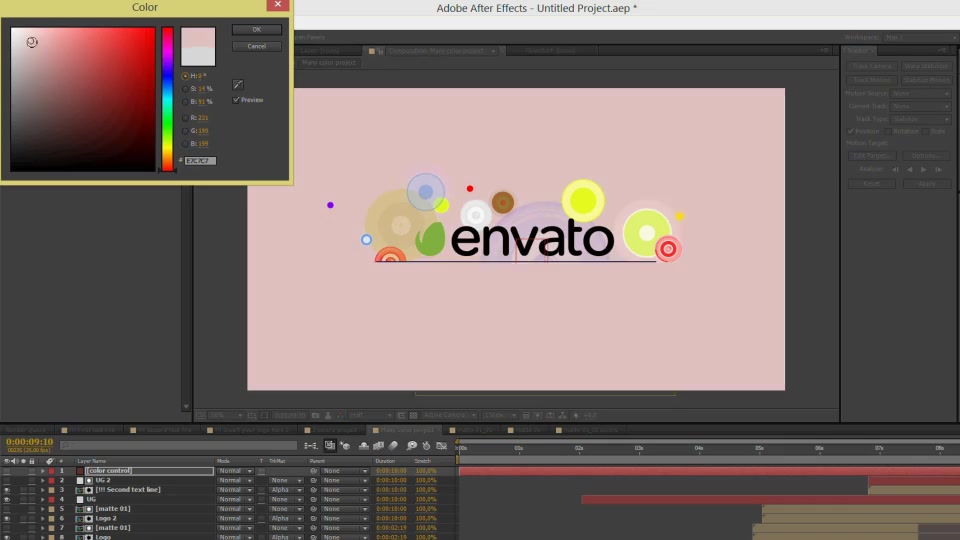
Task: Click the audio column header icon
Action: (x=15, y=461)
